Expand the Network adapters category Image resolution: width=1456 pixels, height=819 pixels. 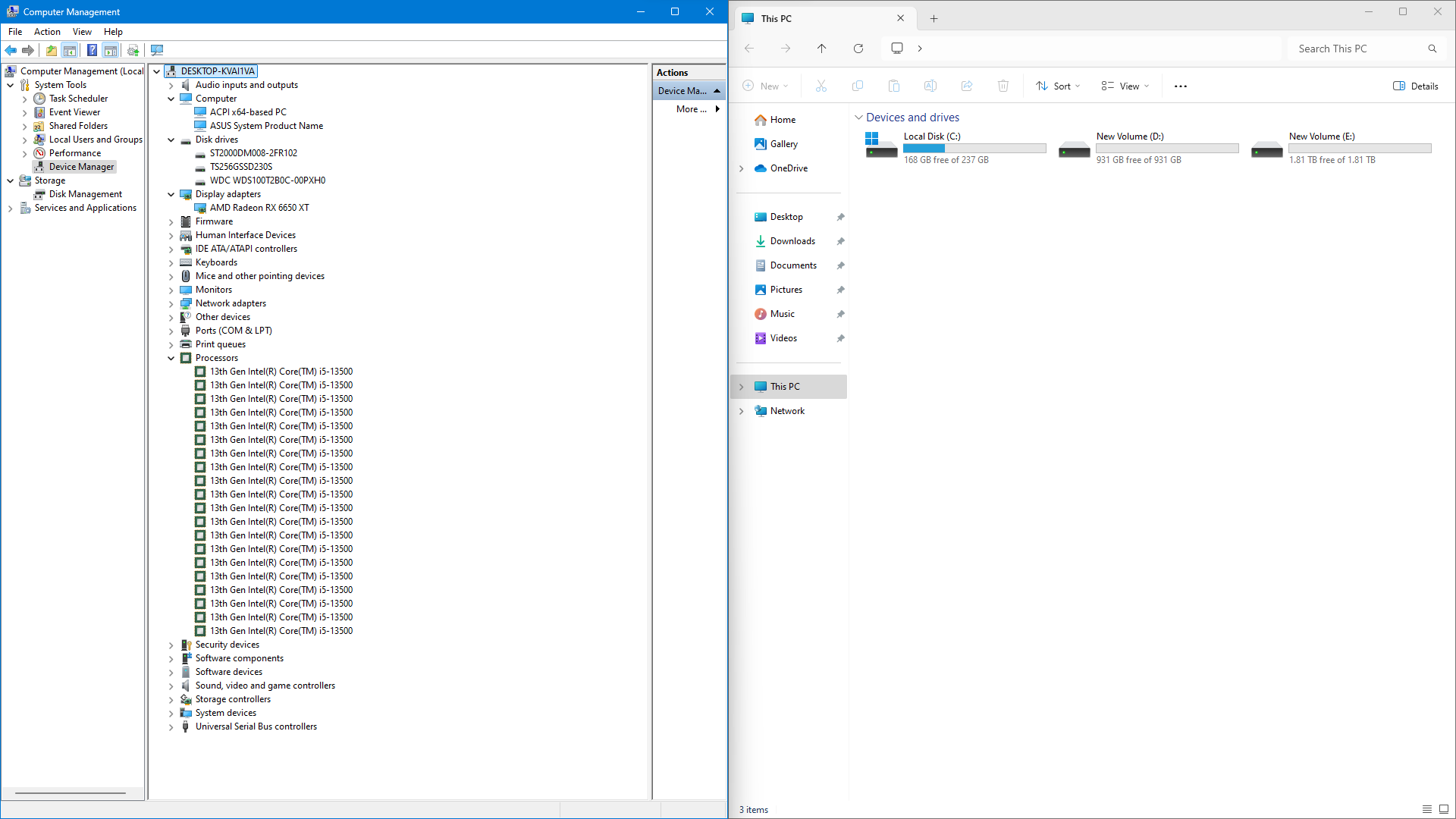pyautogui.click(x=171, y=303)
